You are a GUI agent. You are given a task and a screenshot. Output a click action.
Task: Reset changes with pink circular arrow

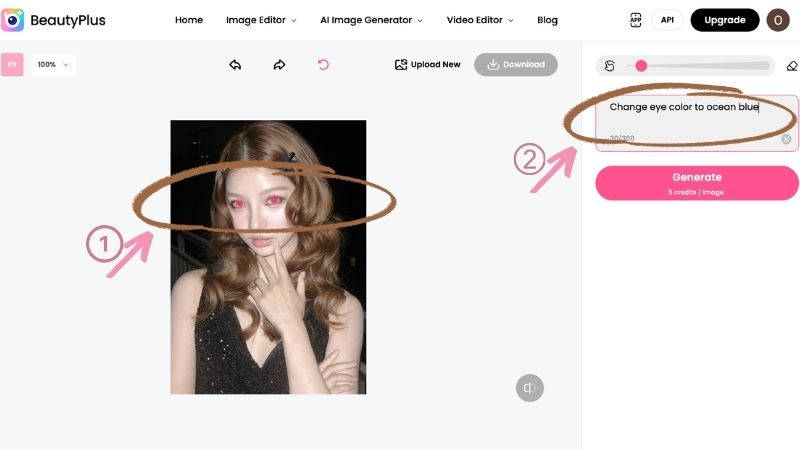coord(323,65)
